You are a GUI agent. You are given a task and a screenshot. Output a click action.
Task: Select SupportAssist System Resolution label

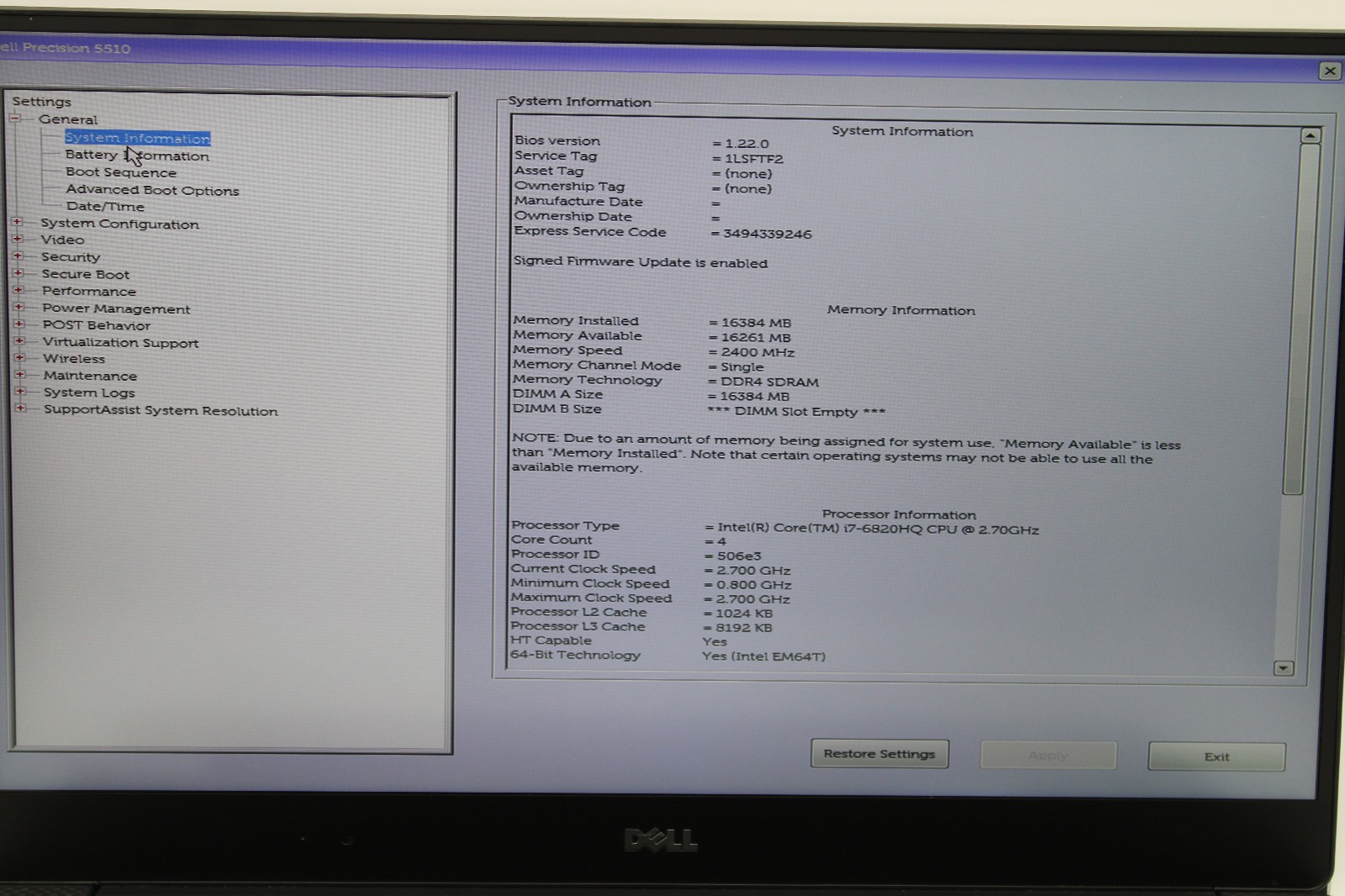(161, 410)
